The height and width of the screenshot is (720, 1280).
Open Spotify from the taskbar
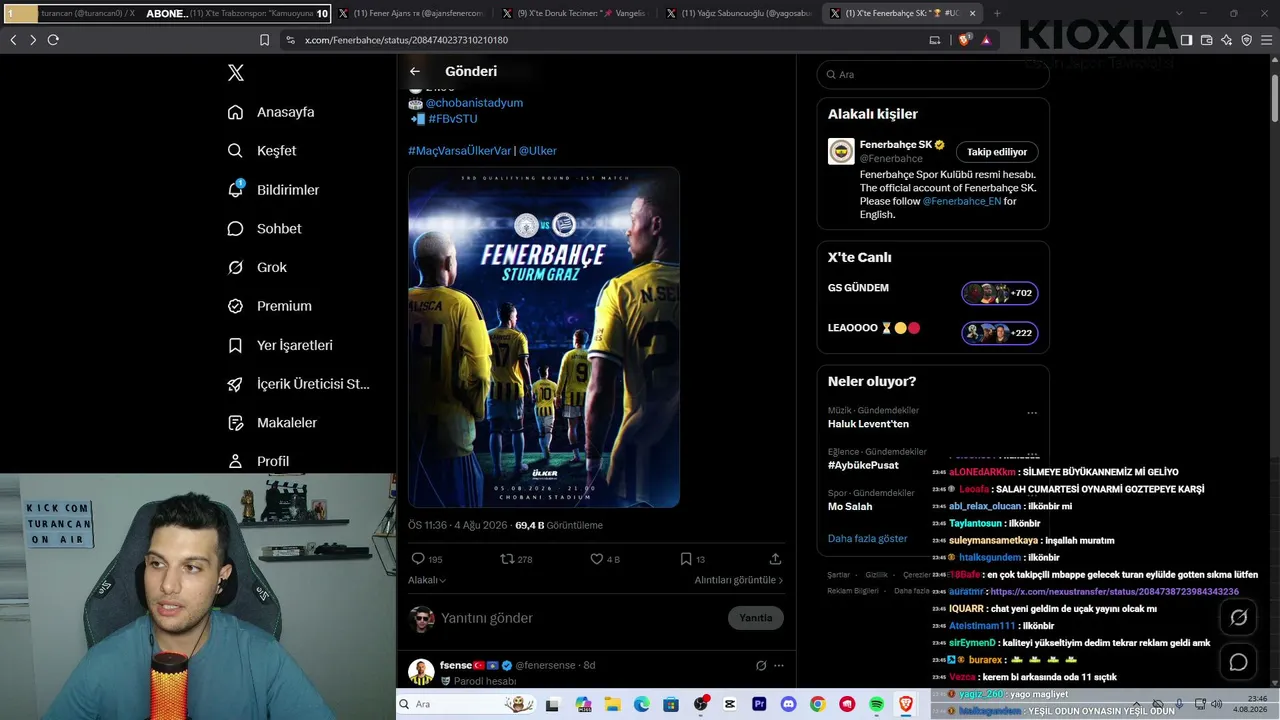[877, 705]
